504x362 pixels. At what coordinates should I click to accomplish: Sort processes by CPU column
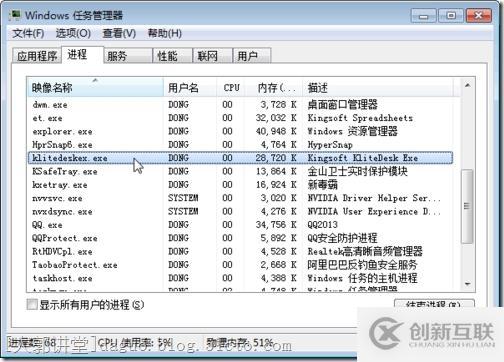point(231,88)
